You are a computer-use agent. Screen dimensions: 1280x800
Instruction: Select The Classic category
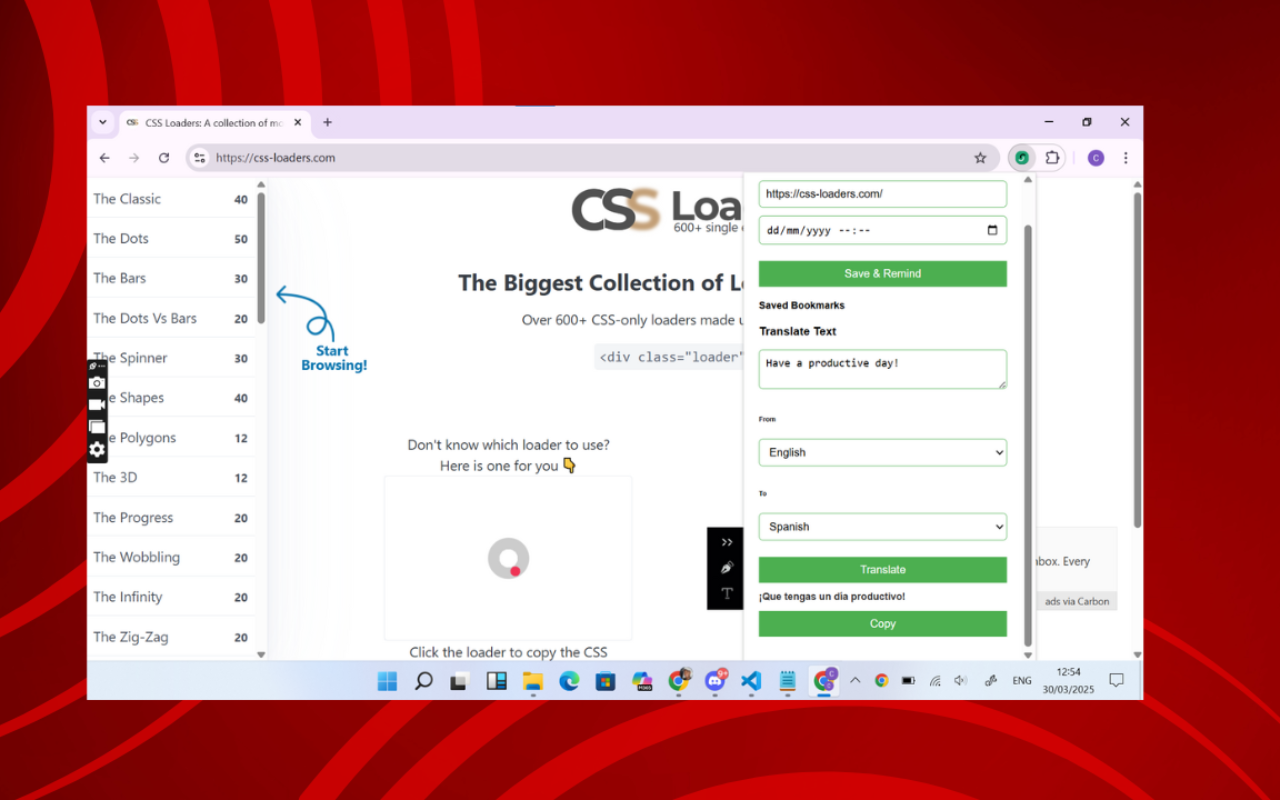(171, 199)
